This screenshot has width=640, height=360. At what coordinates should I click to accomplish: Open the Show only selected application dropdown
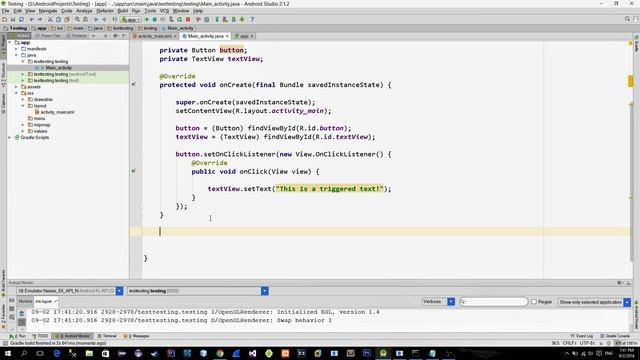(x=594, y=302)
